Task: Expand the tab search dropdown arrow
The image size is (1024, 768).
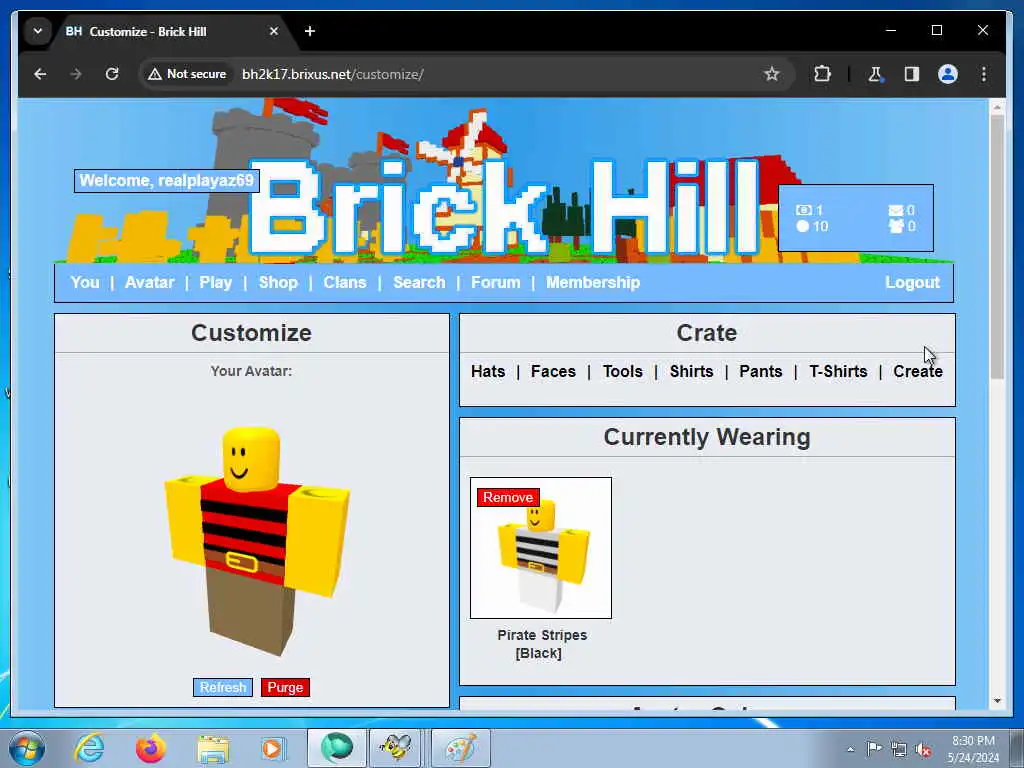Action: pos(38,31)
